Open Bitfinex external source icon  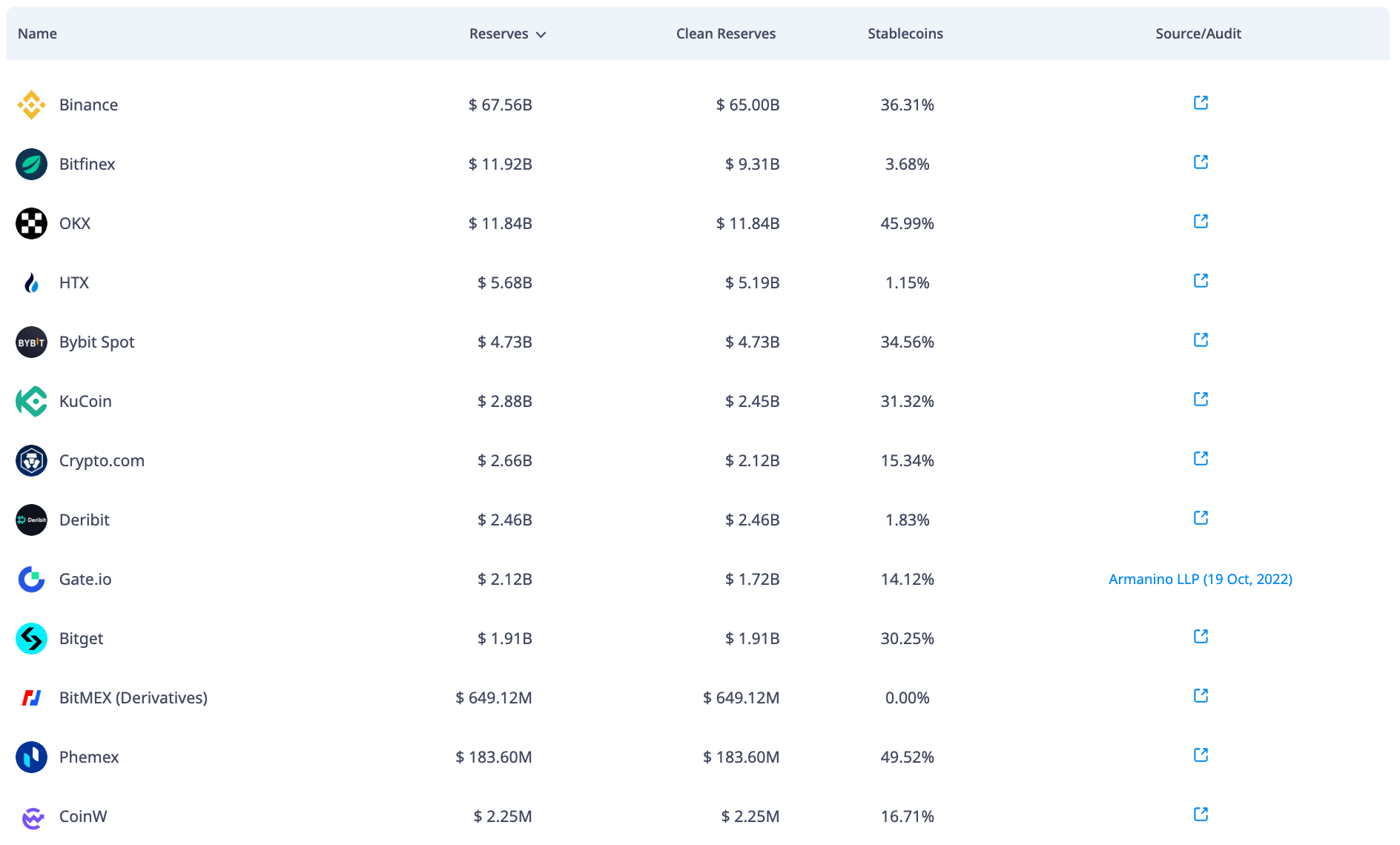(1201, 162)
